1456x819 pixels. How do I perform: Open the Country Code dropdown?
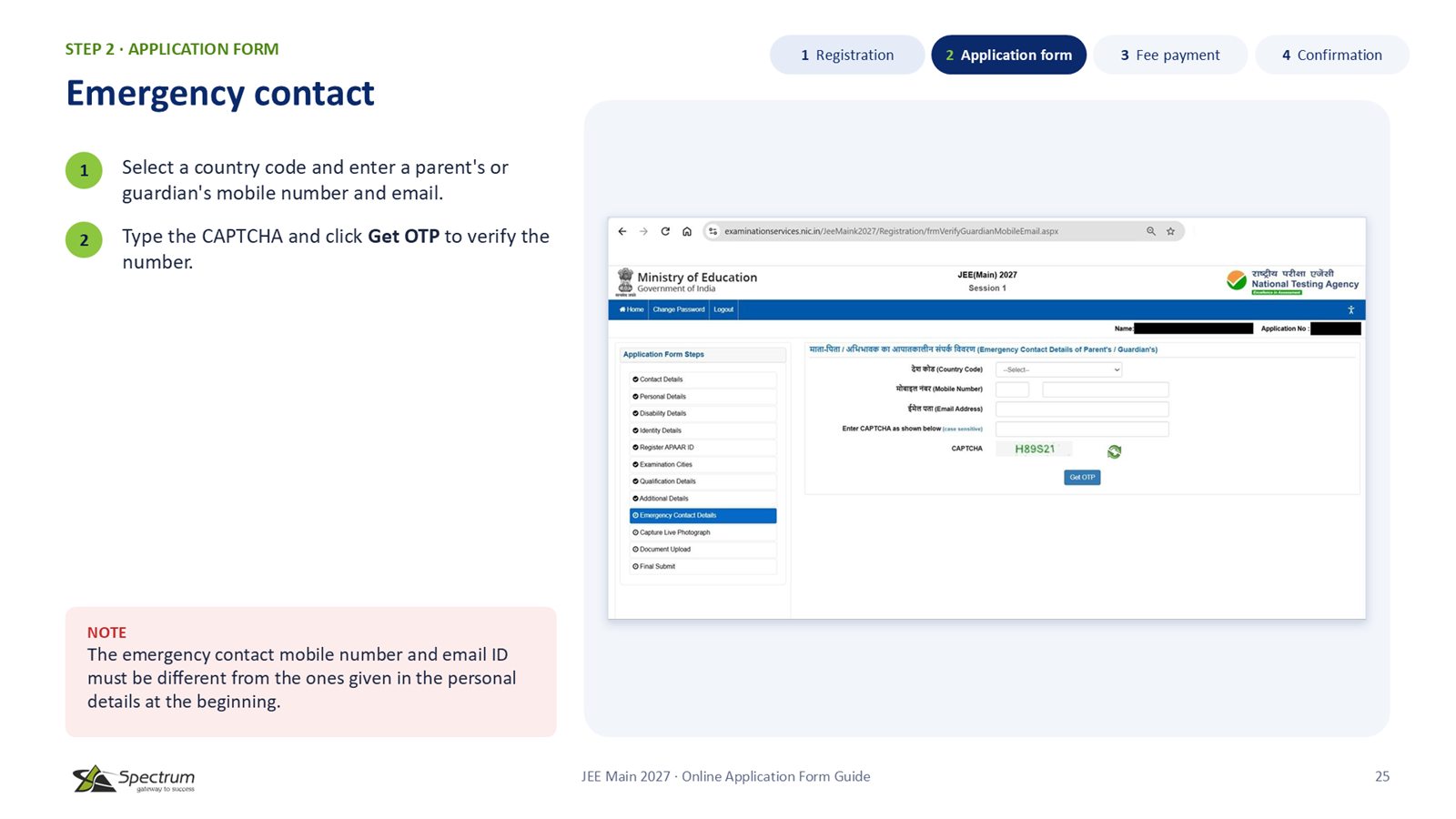tap(1059, 369)
